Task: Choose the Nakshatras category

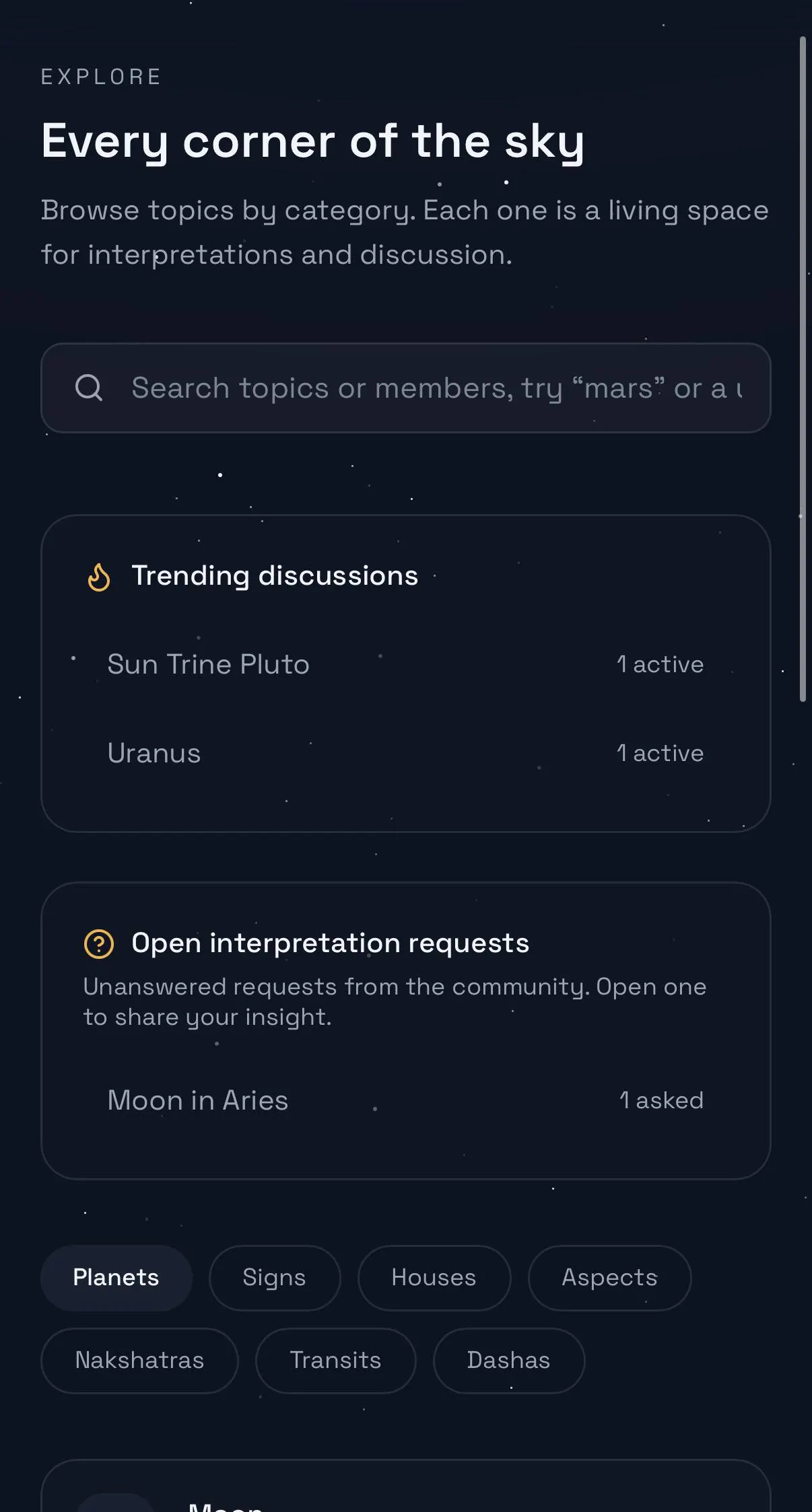Action: pos(139,1361)
